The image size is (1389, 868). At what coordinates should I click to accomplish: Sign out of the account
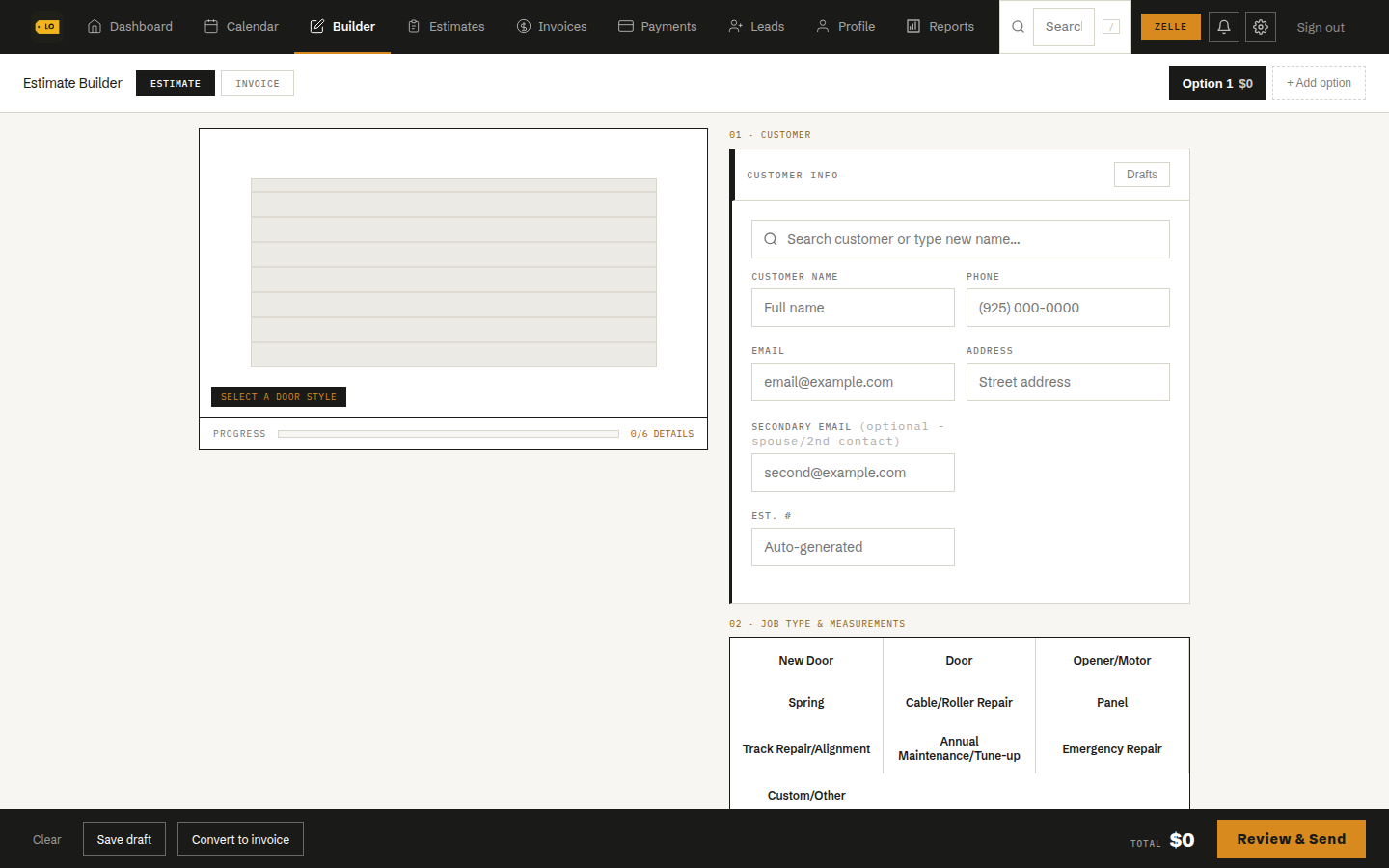click(x=1321, y=27)
